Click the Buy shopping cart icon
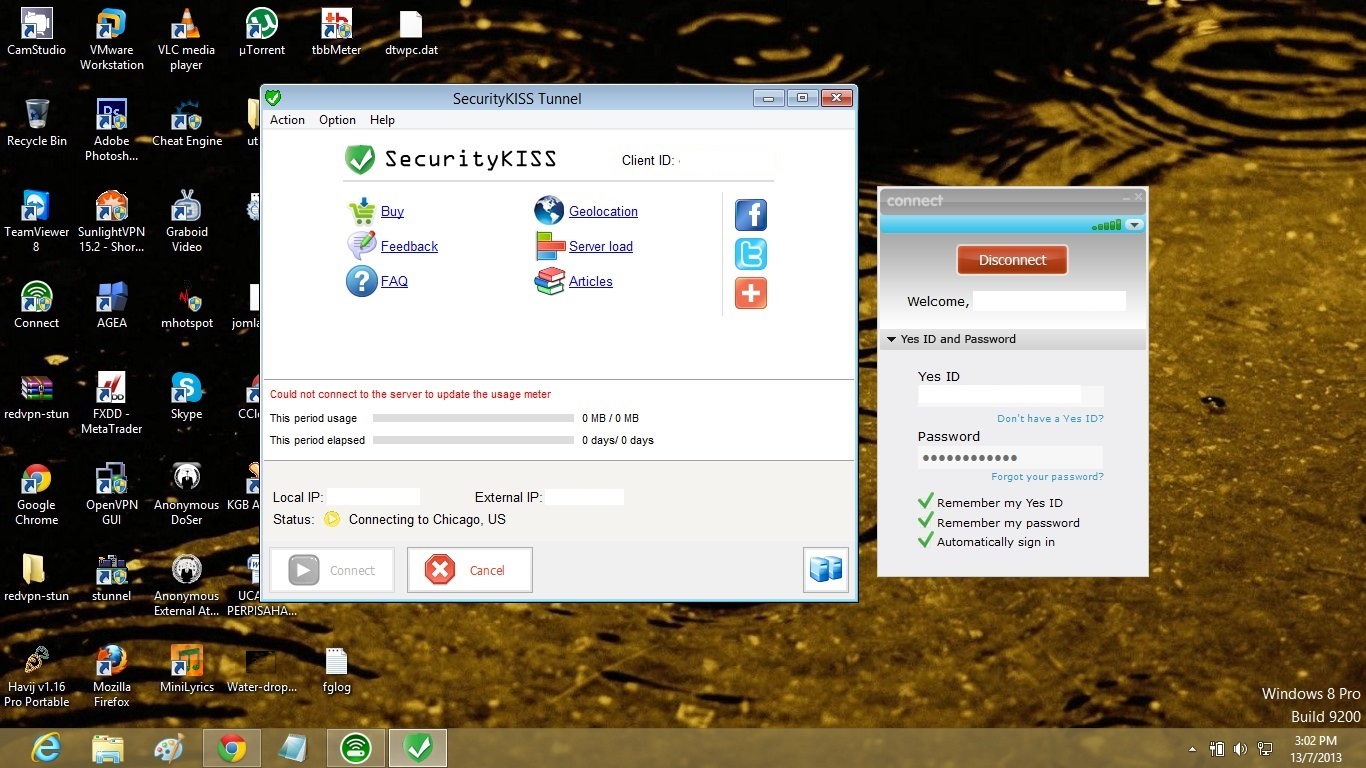1366x768 pixels. pos(361,211)
